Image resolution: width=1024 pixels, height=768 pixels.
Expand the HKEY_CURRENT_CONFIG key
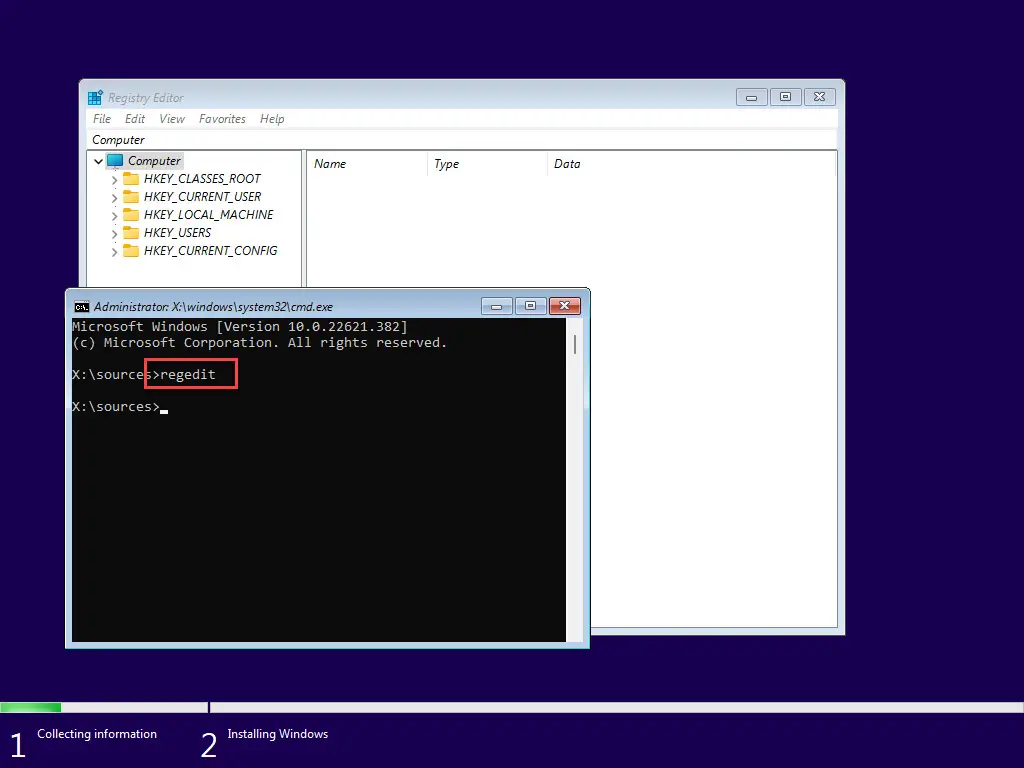(114, 251)
